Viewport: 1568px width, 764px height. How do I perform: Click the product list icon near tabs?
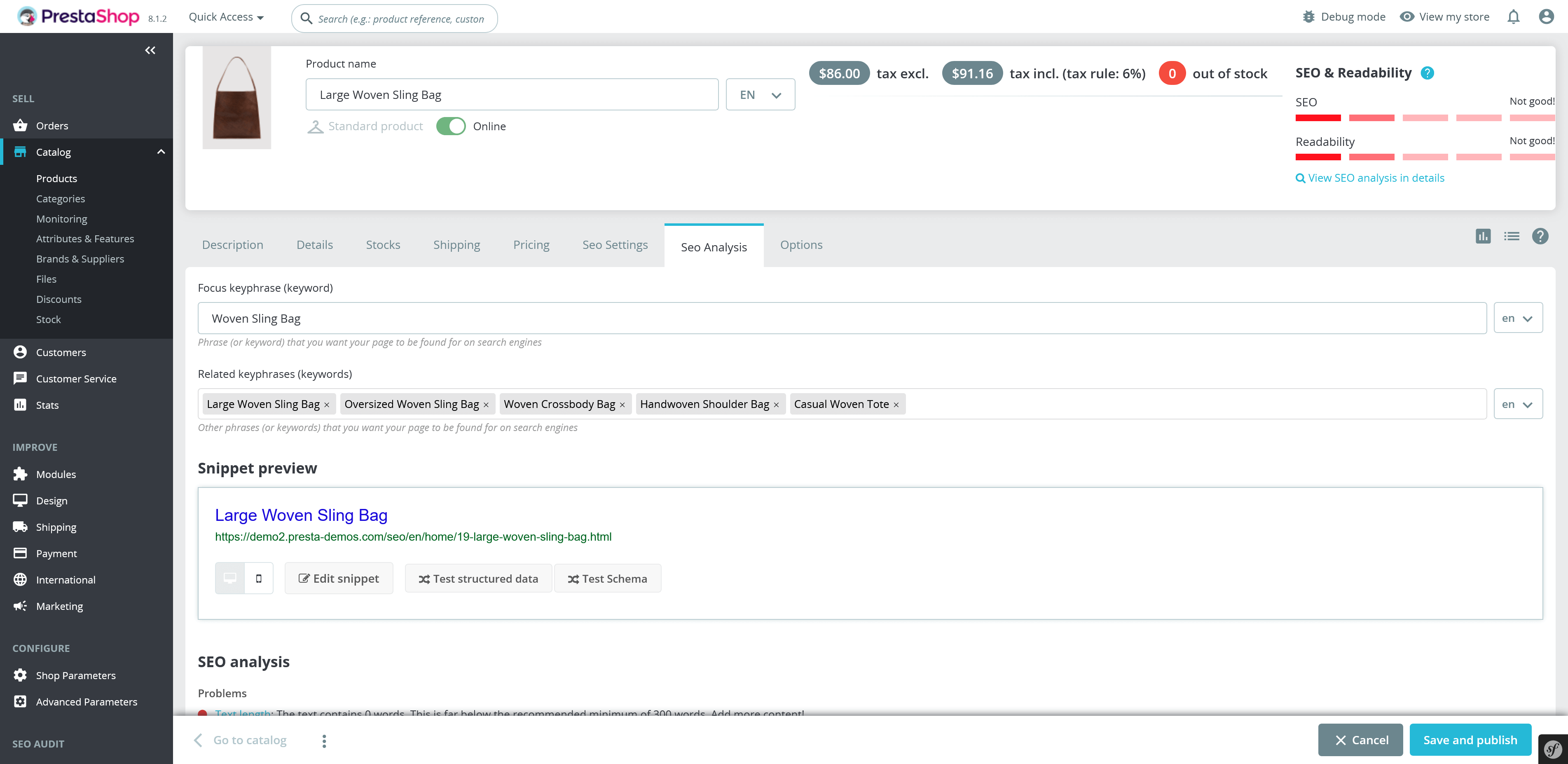[x=1512, y=236]
